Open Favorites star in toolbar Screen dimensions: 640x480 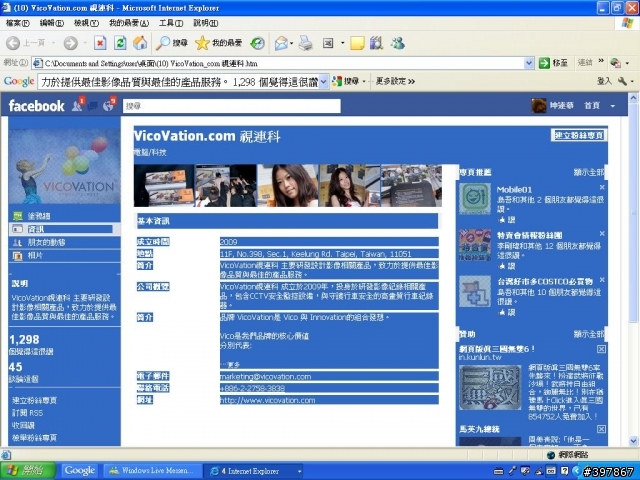click(218, 43)
